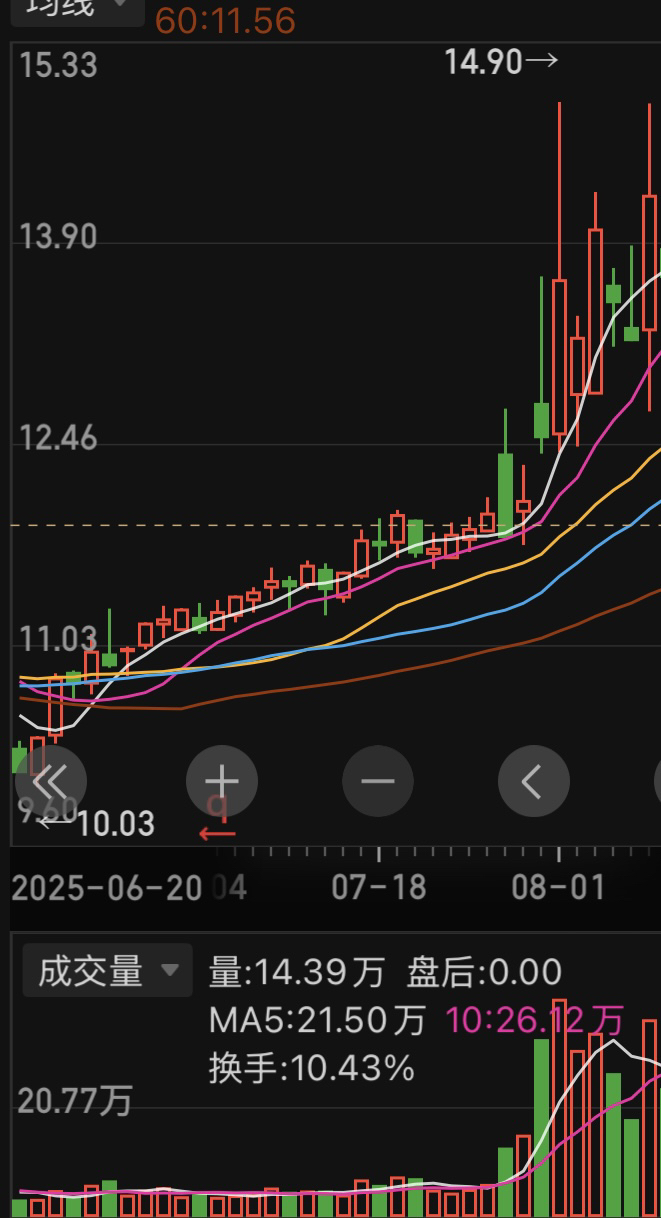Click the MA5:21.50万 volume average

point(317,1020)
